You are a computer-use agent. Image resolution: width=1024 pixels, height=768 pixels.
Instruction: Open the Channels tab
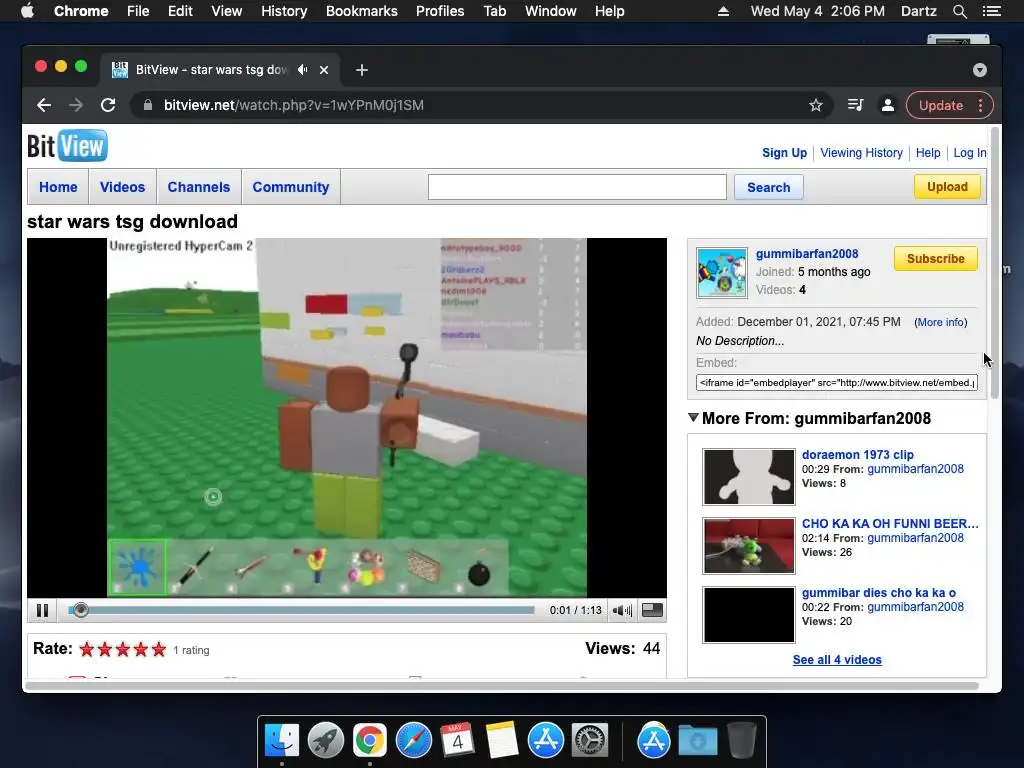(199, 187)
